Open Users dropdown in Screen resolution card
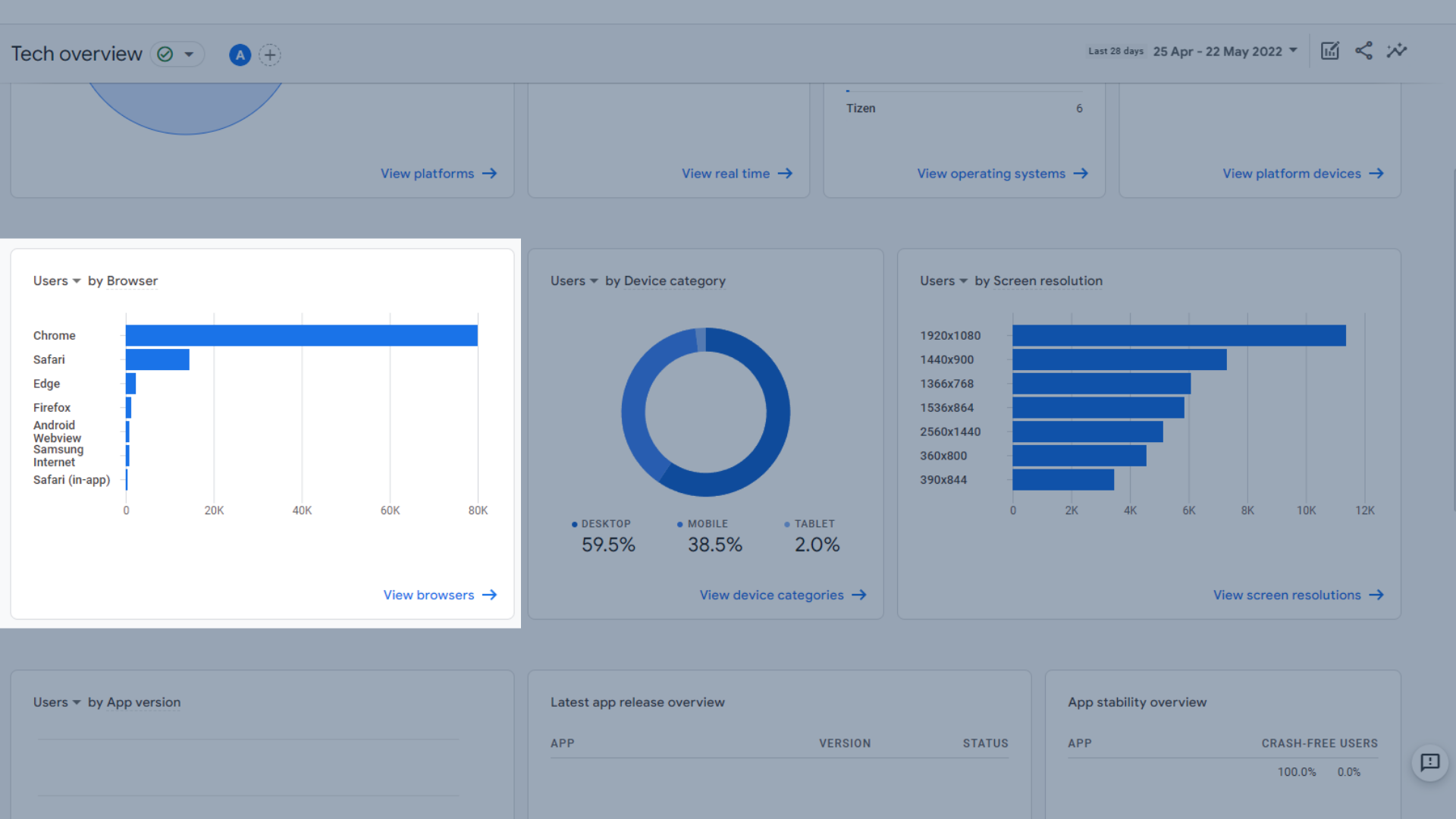Screen dimensions: 1456x819 click(943, 281)
